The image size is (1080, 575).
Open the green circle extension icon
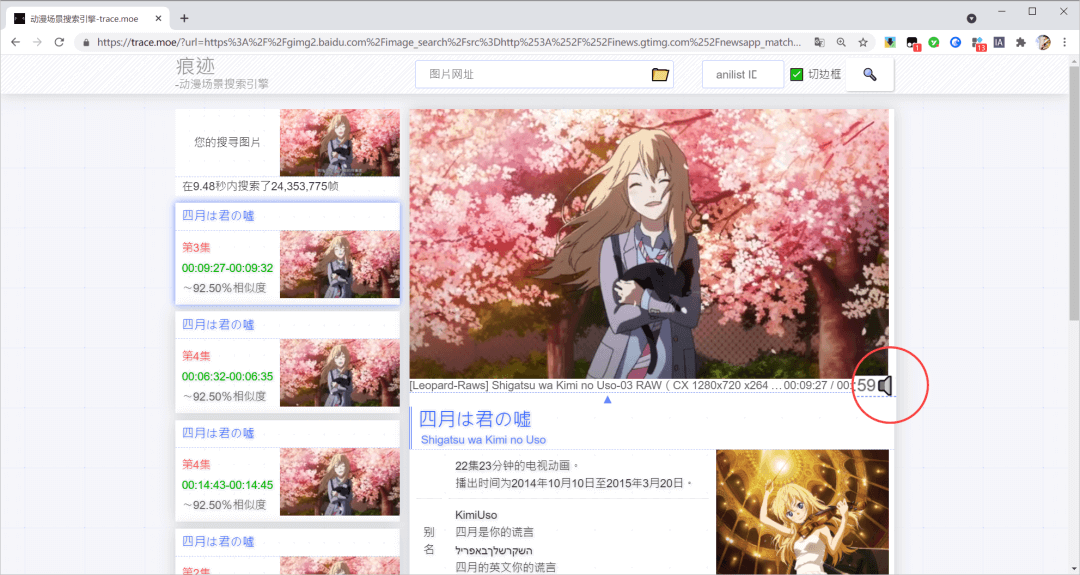(x=933, y=42)
